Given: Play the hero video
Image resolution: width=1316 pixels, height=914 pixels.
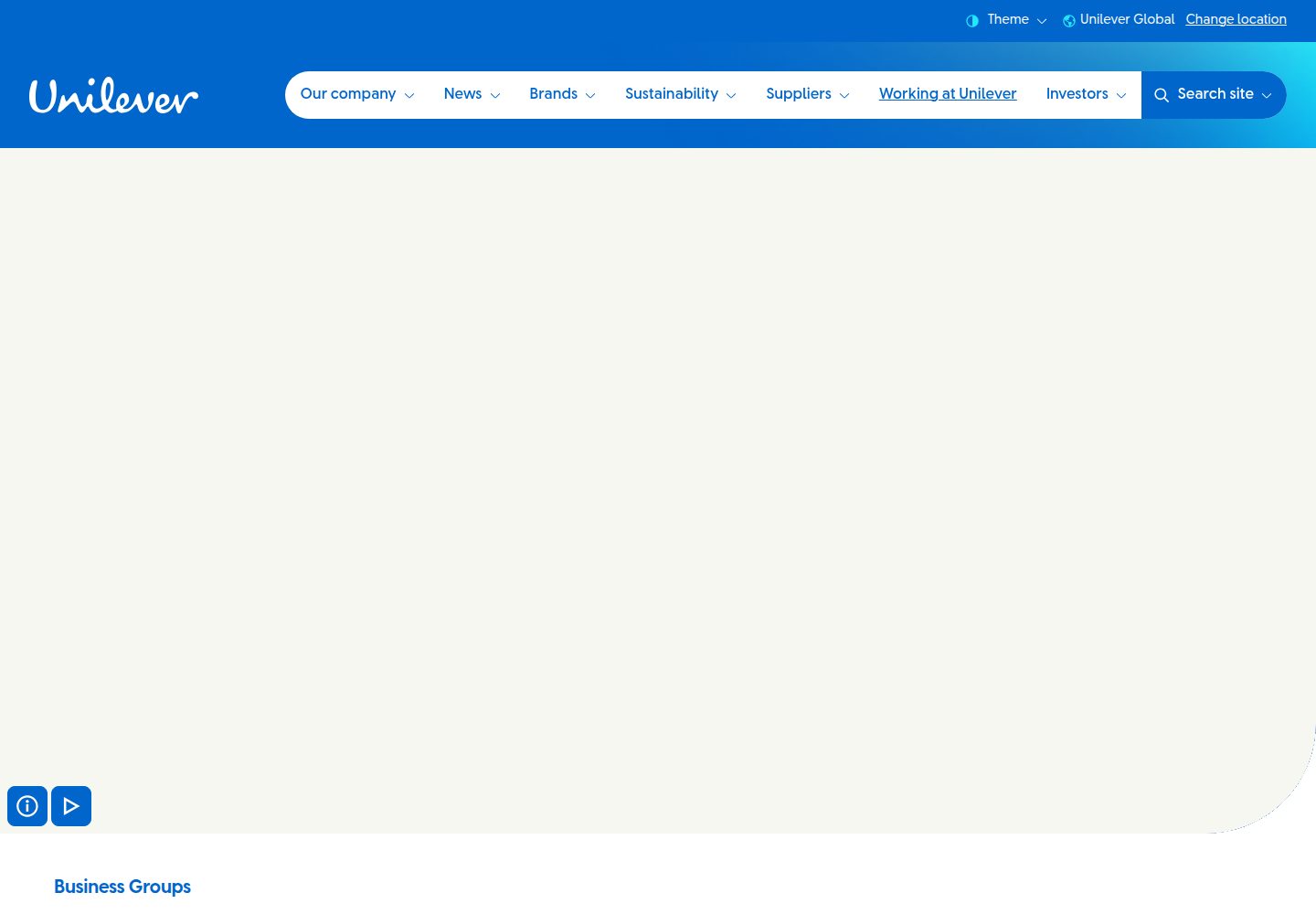Looking at the screenshot, I should coord(71,806).
